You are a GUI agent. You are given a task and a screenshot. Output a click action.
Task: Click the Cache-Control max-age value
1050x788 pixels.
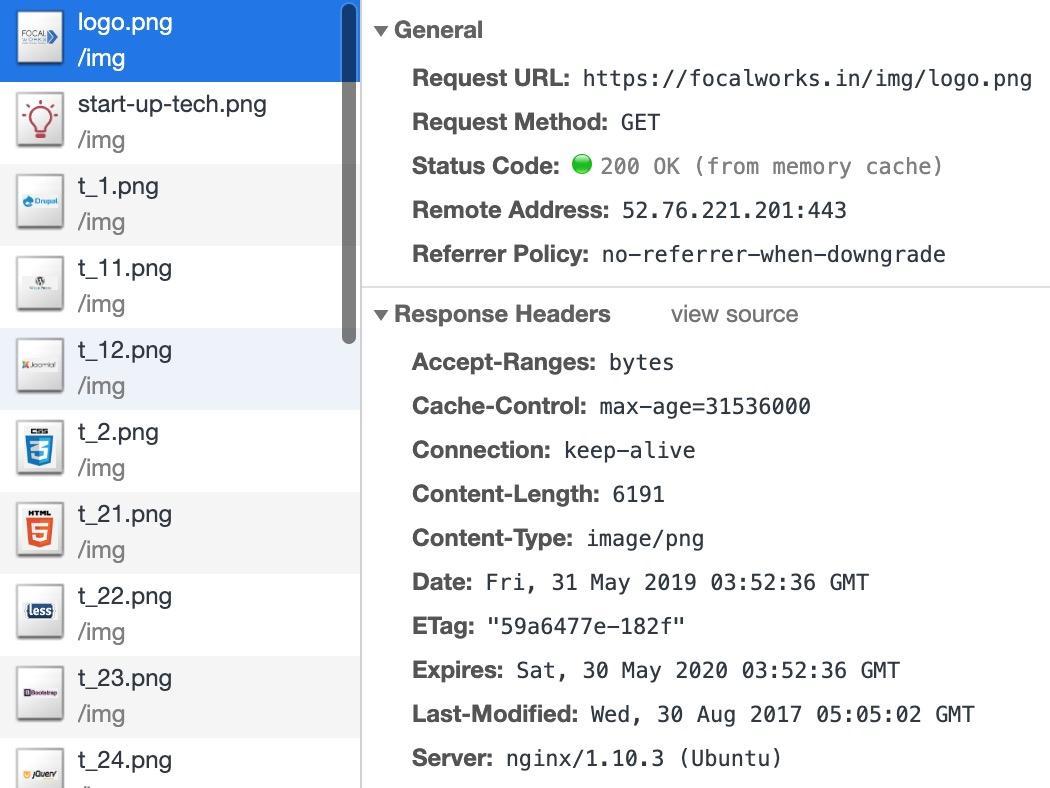click(704, 407)
